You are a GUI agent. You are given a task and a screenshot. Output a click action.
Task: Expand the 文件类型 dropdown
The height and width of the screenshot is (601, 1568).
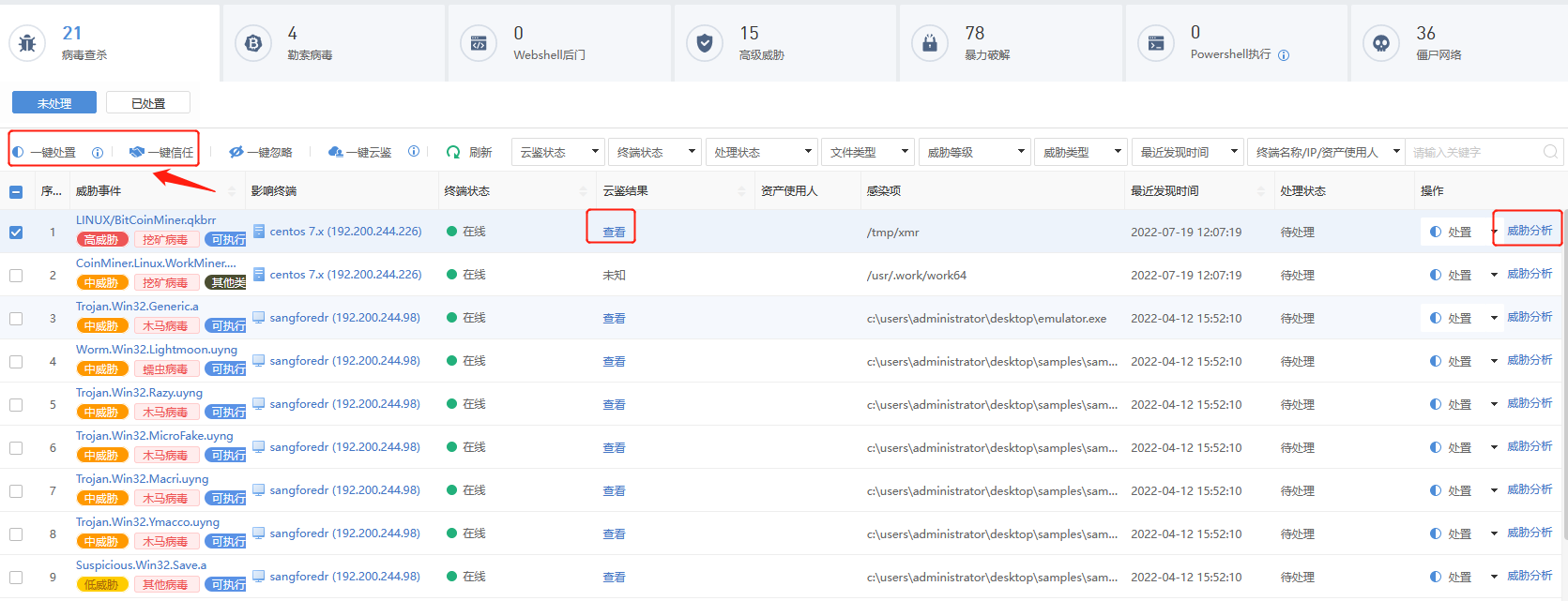point(868,152)
